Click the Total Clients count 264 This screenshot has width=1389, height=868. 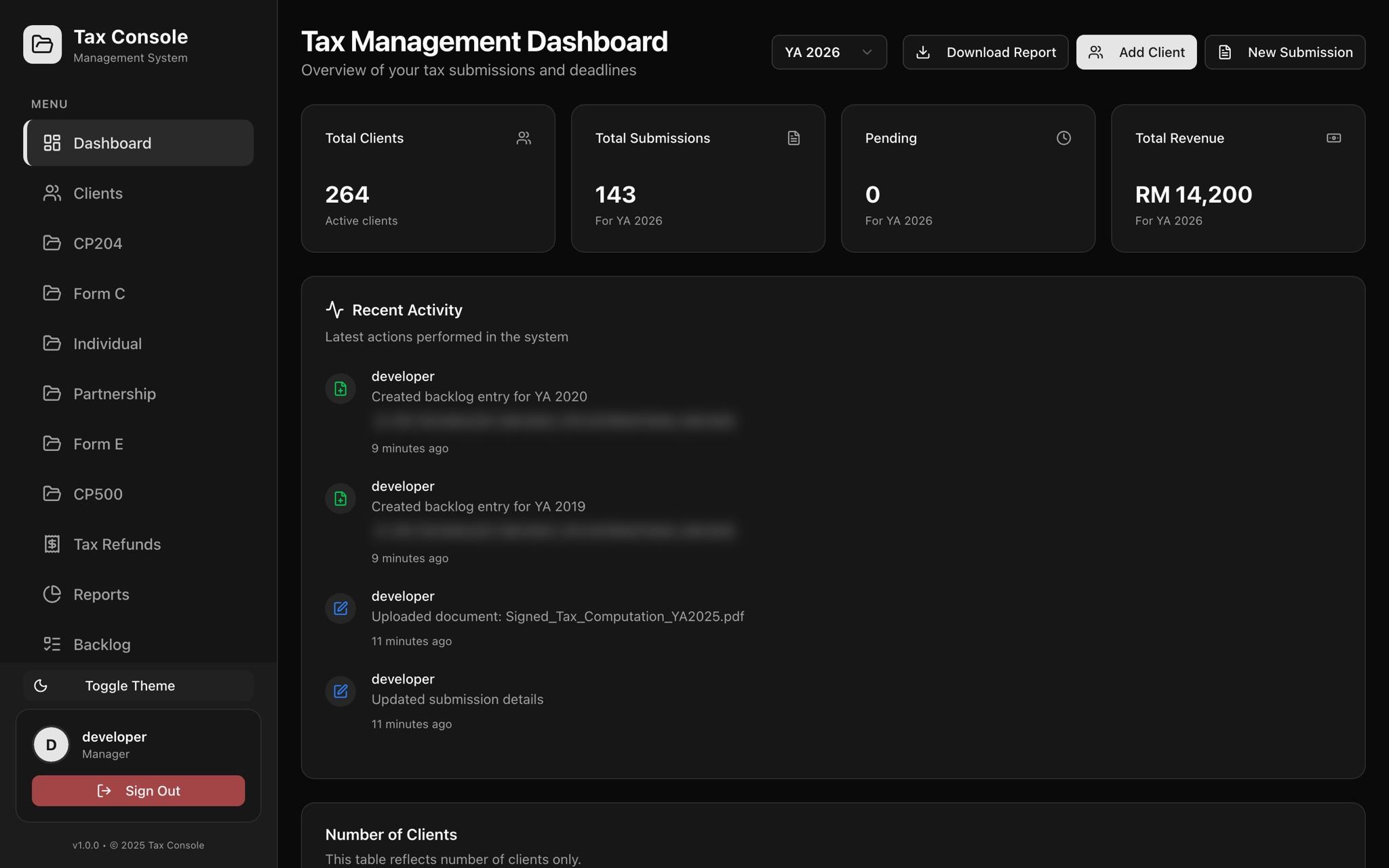347,195
